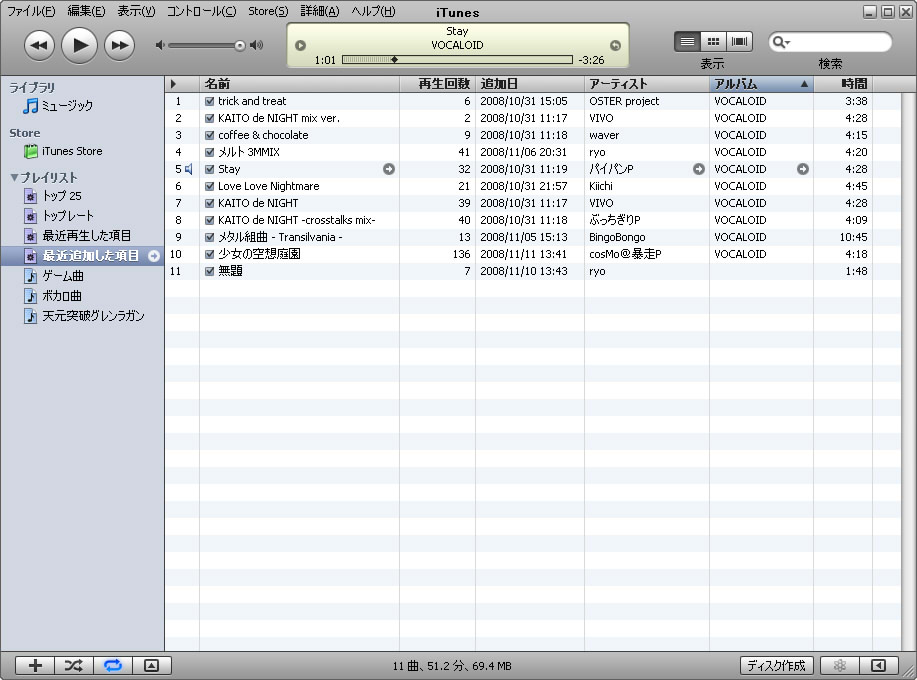Toggle shuffle button at bottom

pyautogui.click(x=74, y=665)
